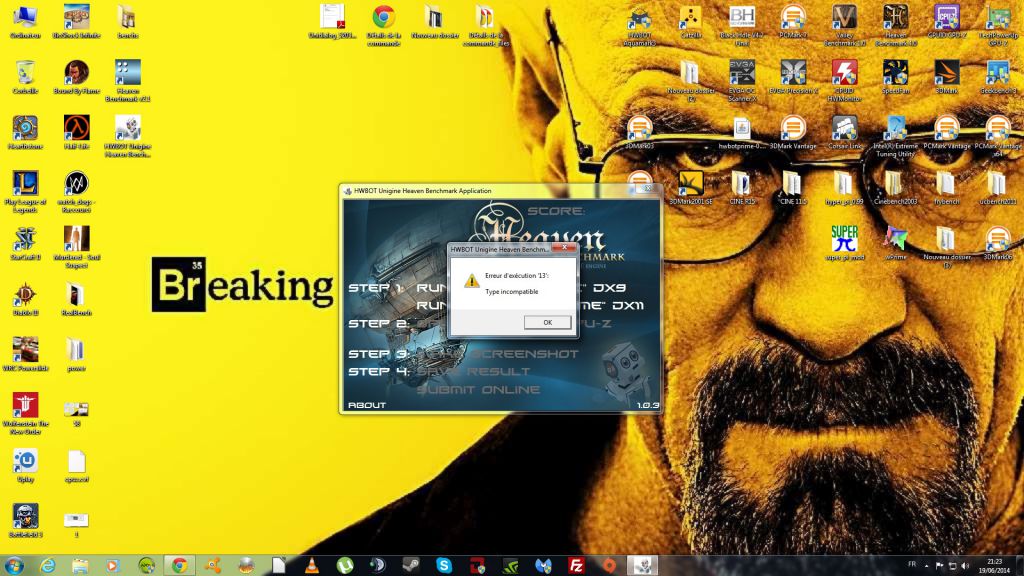Image resolution: width=1024 pixels, height=576 pixels.
Task: Launch Intel Extreme Tuning Utility shortcut
Action: pyautogui.click(x=895, y=136)
